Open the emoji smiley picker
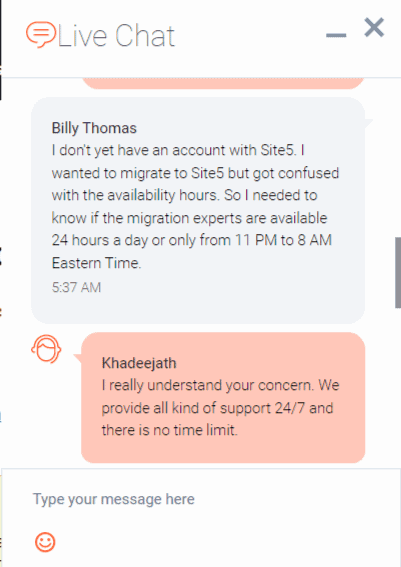The image size is (401, 567). pos(45,542)
